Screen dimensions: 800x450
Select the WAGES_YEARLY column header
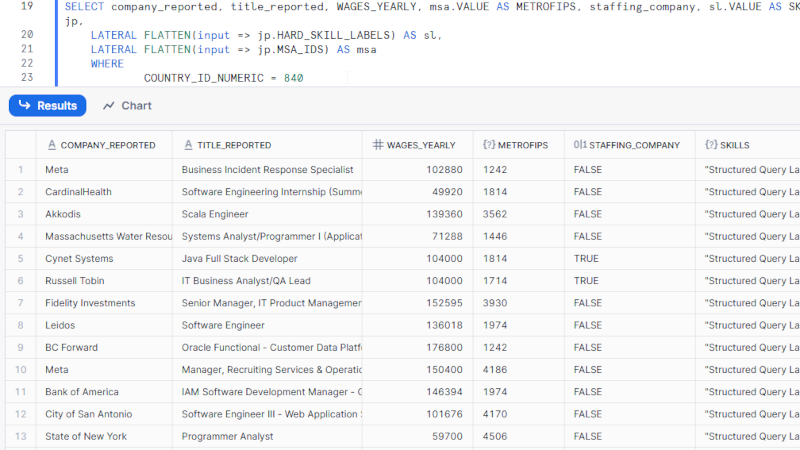point(418,145)
